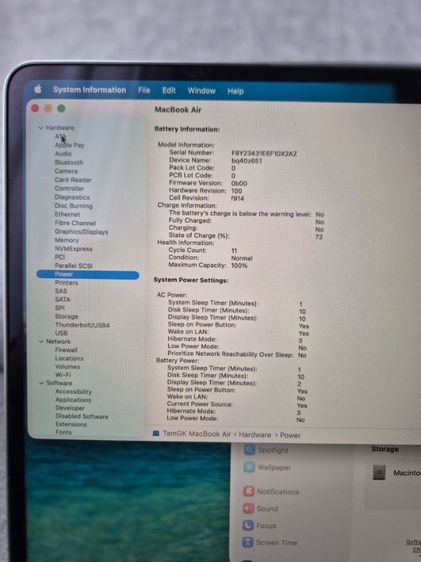Select the highlighted Power item

[x=87, y=275]
